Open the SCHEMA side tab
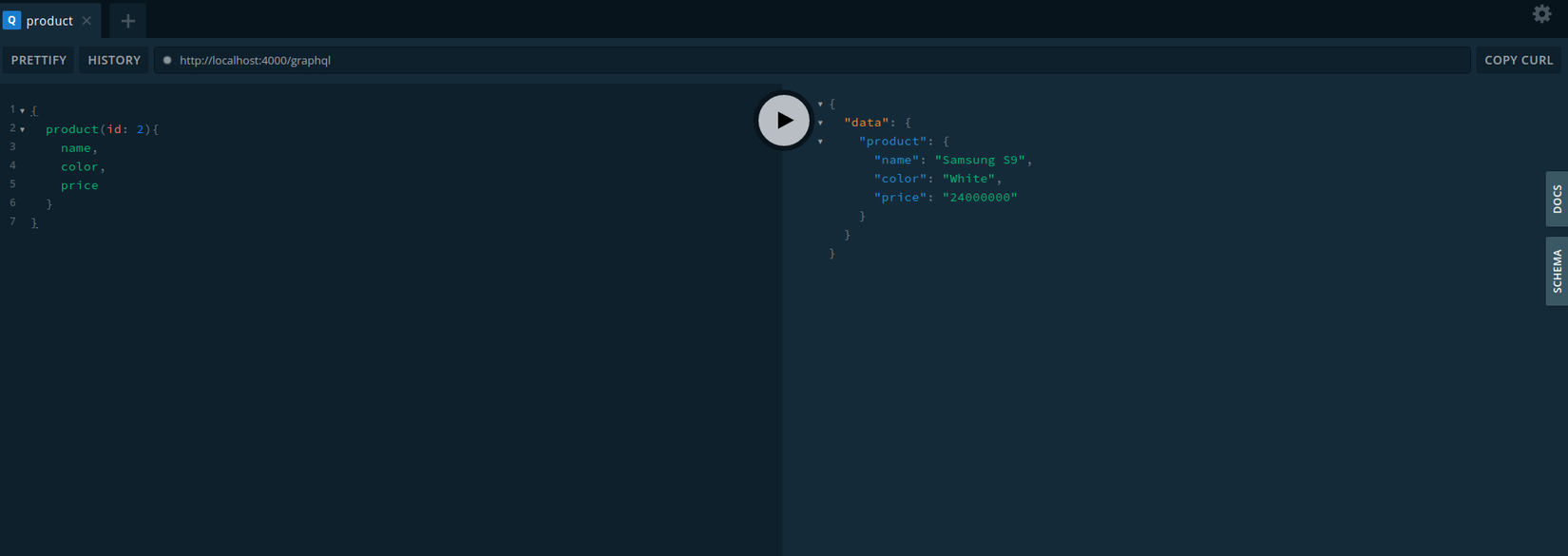The width and height of the screenshot is (1568, 556). (x=1557, y=271)
